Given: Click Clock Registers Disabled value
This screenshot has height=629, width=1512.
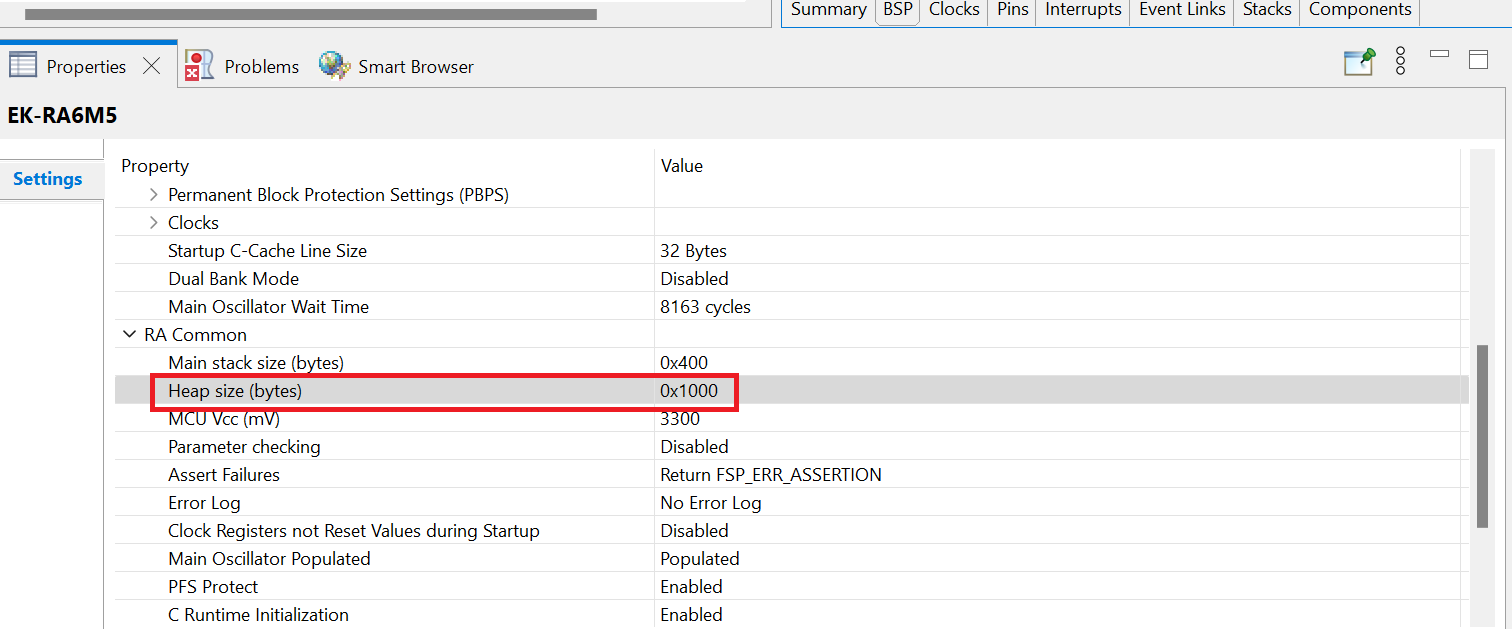Looking at the screenshot, I should coord(694,531).
